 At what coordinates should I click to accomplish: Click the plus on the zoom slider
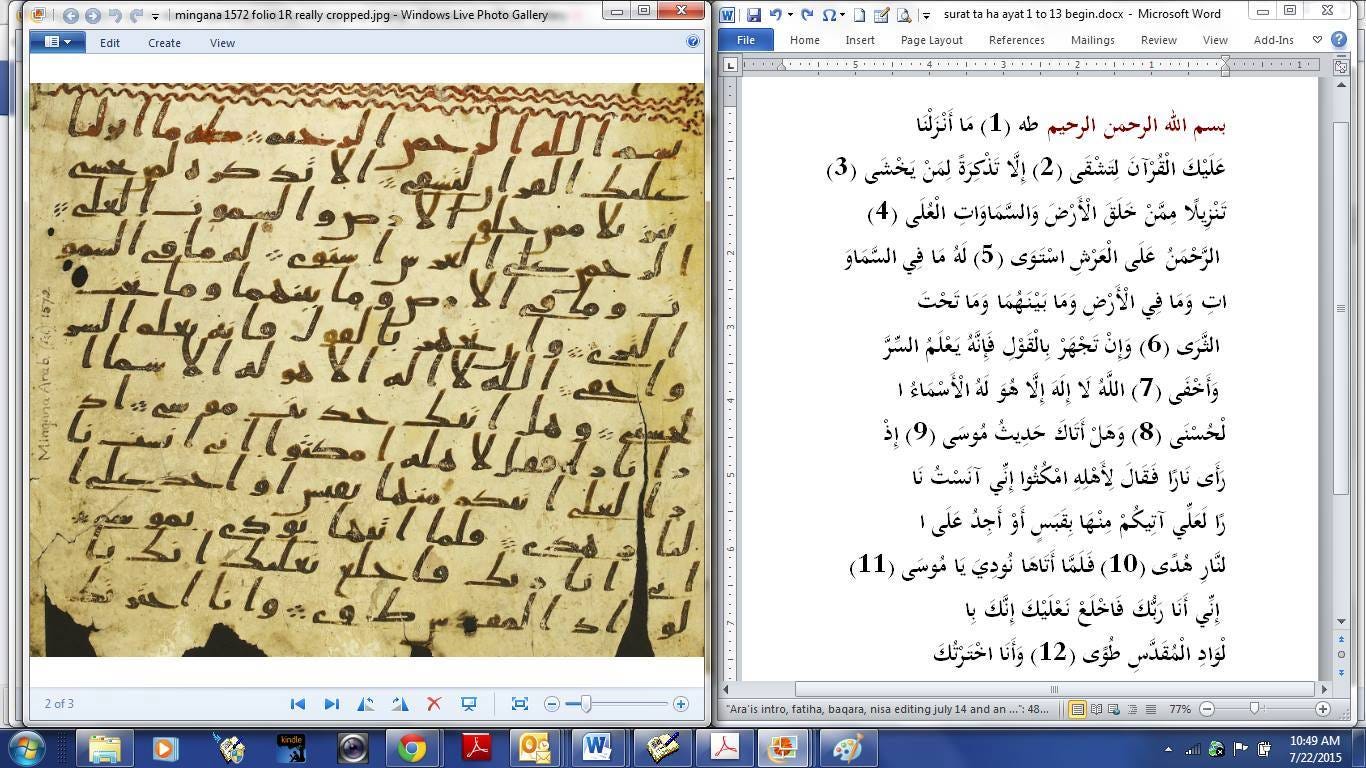681,703
